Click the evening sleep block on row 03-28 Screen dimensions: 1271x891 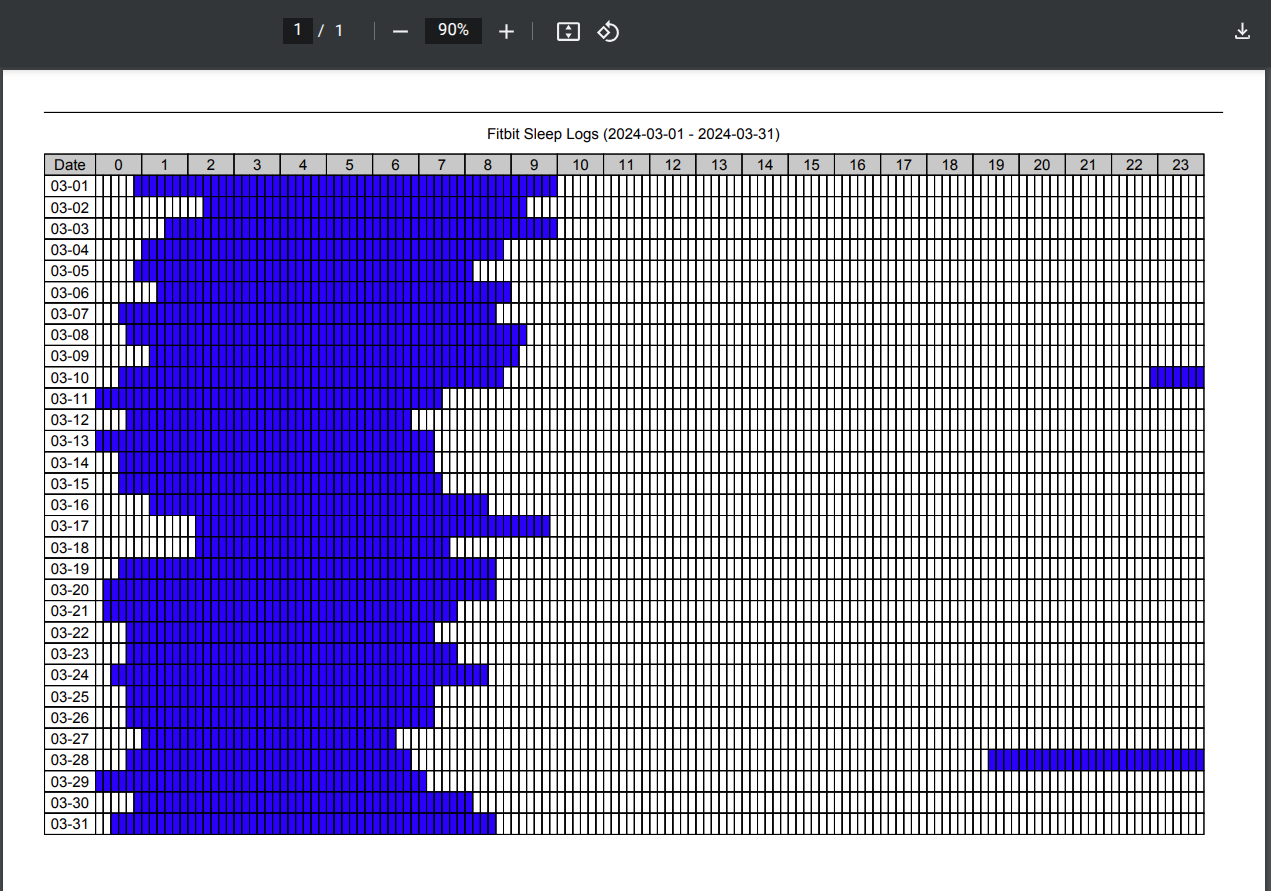(x=1095, y=760)
